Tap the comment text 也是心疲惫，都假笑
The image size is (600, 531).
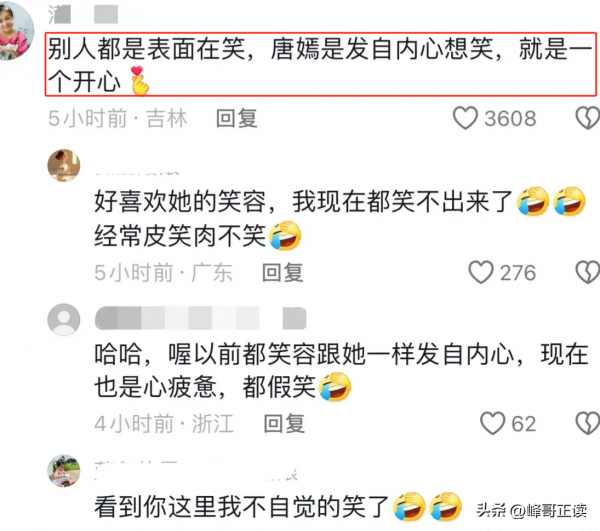tap(205, 386)
